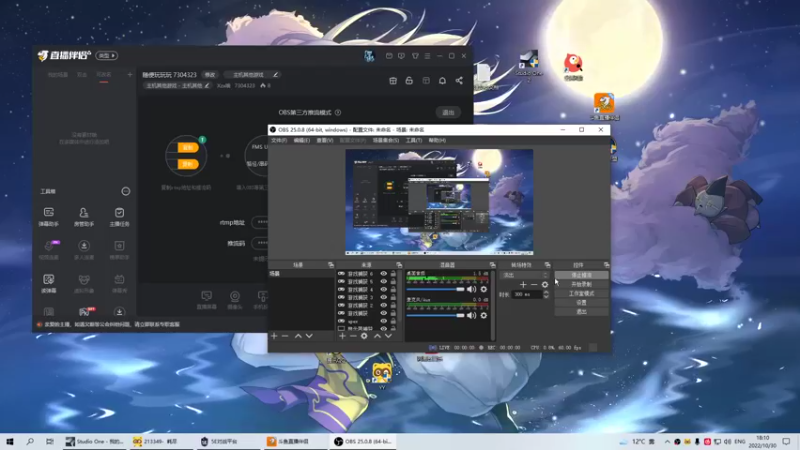Hide source 游戏捕获 2 via eye icon
Image resolution: width=800 pixels, height=450 pixels.
384,305
